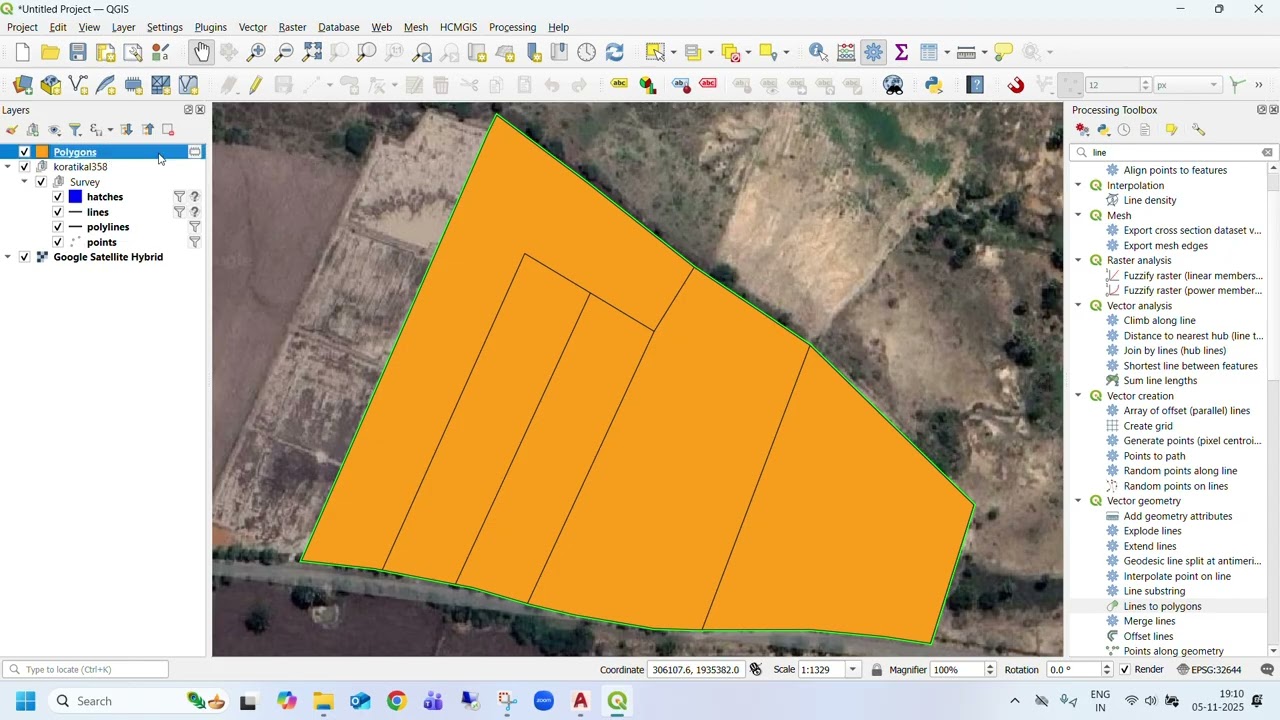Click the Map Tips speech bubble icon

tap(1004, 52)
